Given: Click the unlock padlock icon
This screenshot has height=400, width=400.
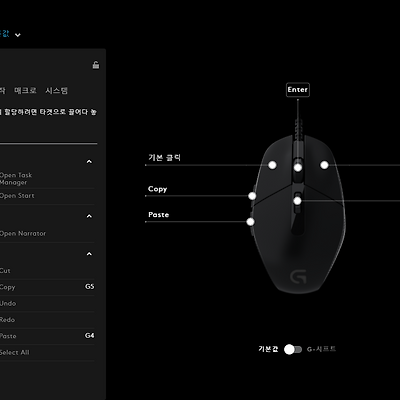Looking at the screenshot, I should click(x=96, y=65).
